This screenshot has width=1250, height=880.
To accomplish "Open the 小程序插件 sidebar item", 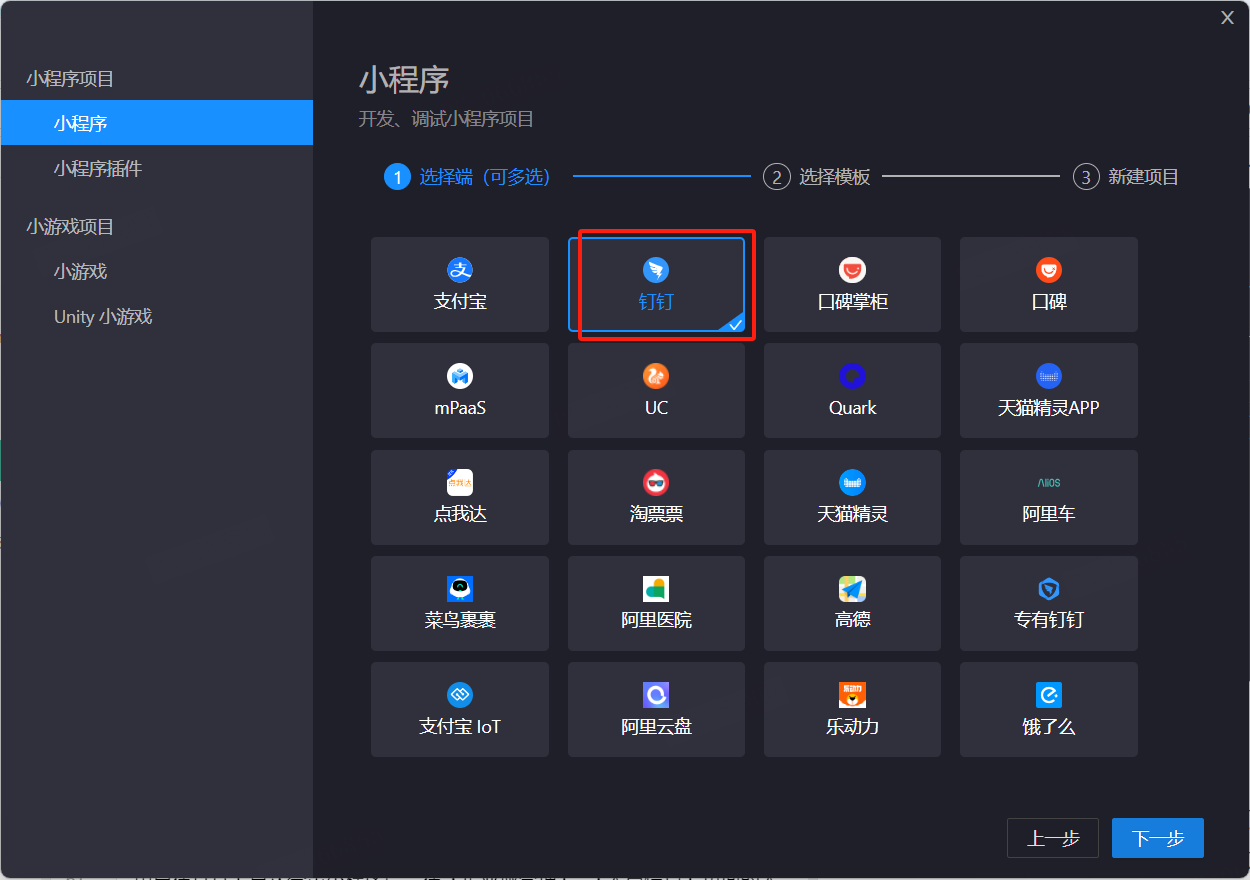I will [x=98, y=169].
